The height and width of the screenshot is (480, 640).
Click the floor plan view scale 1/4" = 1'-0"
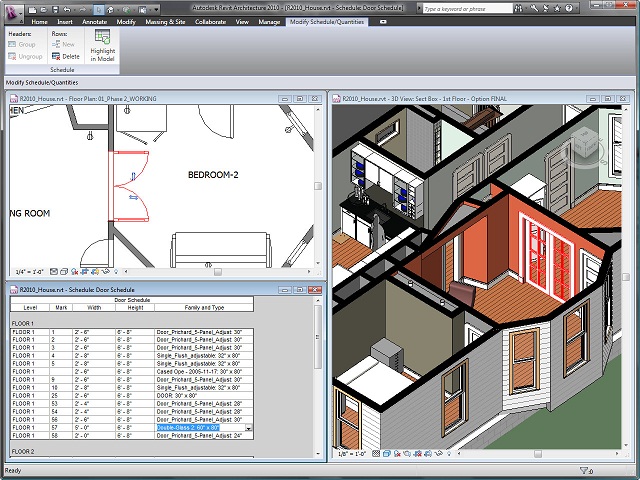click(x=30, y=272)
